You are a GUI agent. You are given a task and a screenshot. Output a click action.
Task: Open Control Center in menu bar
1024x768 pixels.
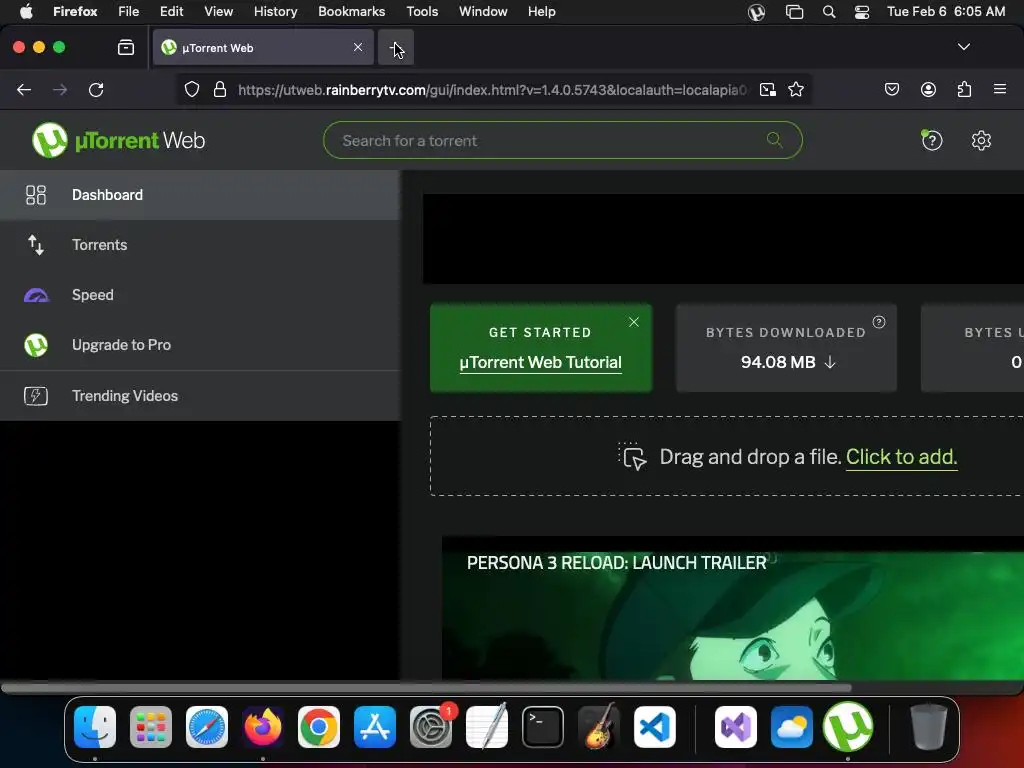861,12
